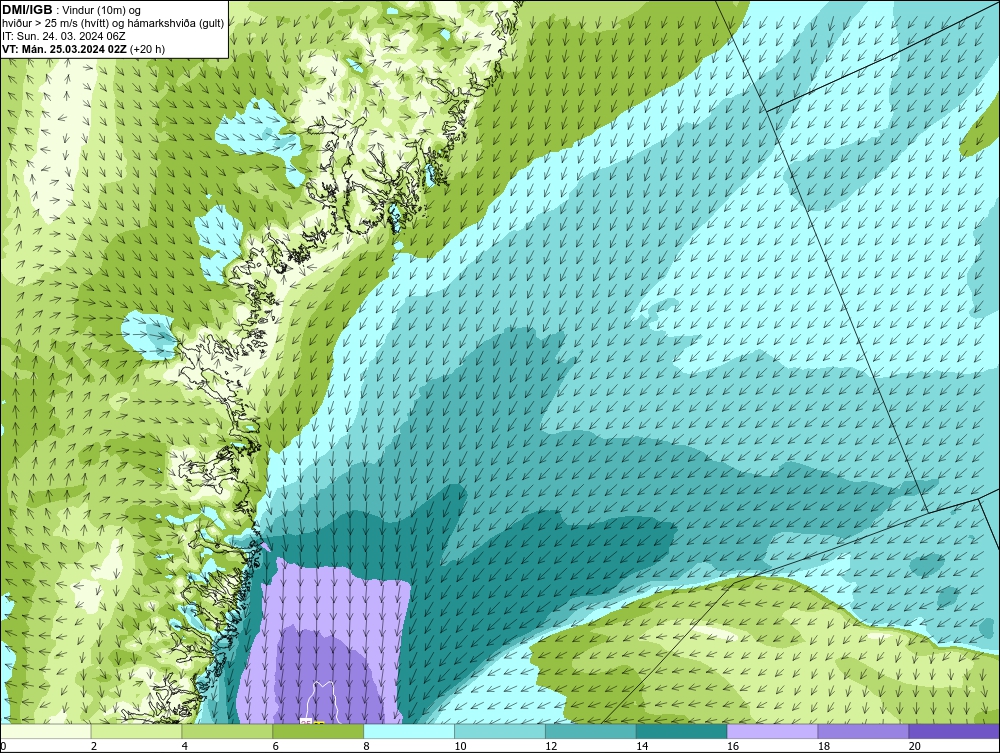Screen dimensions: 1000x753
Task: Click the scale label '10'
Action: pyautogui.click(x=460, y=746)
